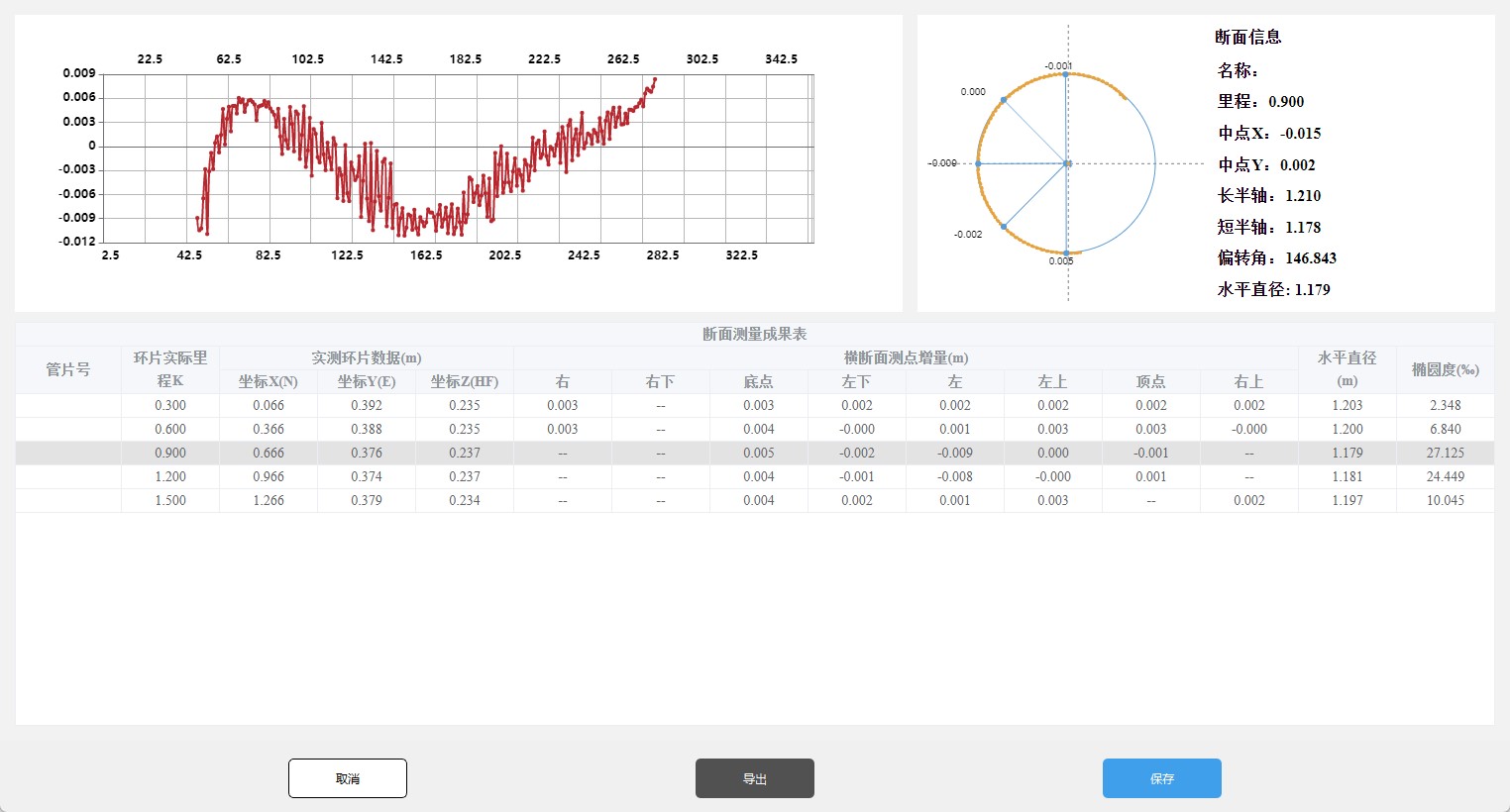This screenshot has height=812, width=1510.
Task: Click the 坐标X(N) column header
Action: tap(268, 381)
